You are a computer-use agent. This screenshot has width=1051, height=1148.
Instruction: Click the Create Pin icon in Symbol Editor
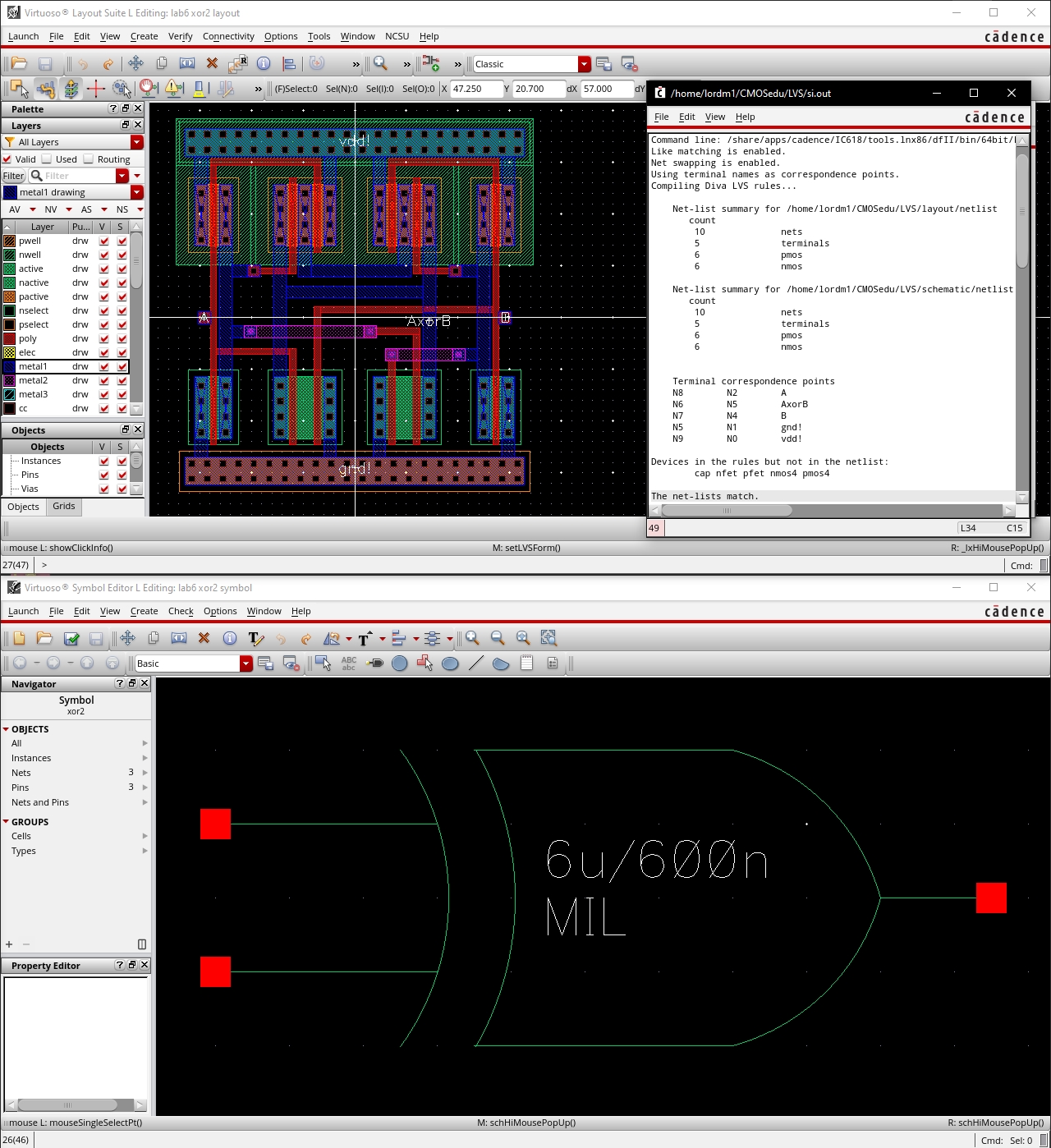374,664
